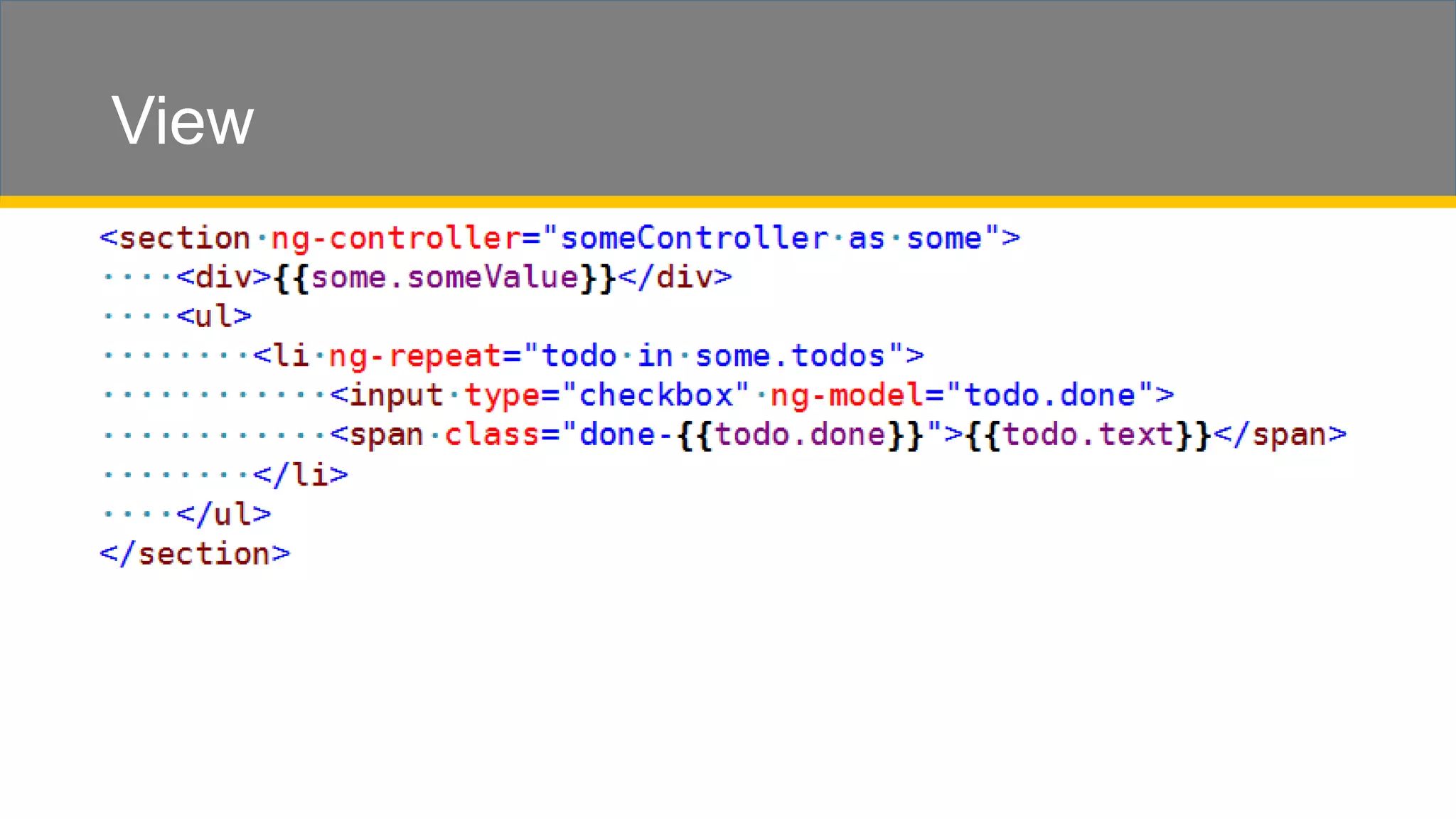1456x819 pixels.
Task: Click the ng-controller attribute name
Action: (395, 238)
